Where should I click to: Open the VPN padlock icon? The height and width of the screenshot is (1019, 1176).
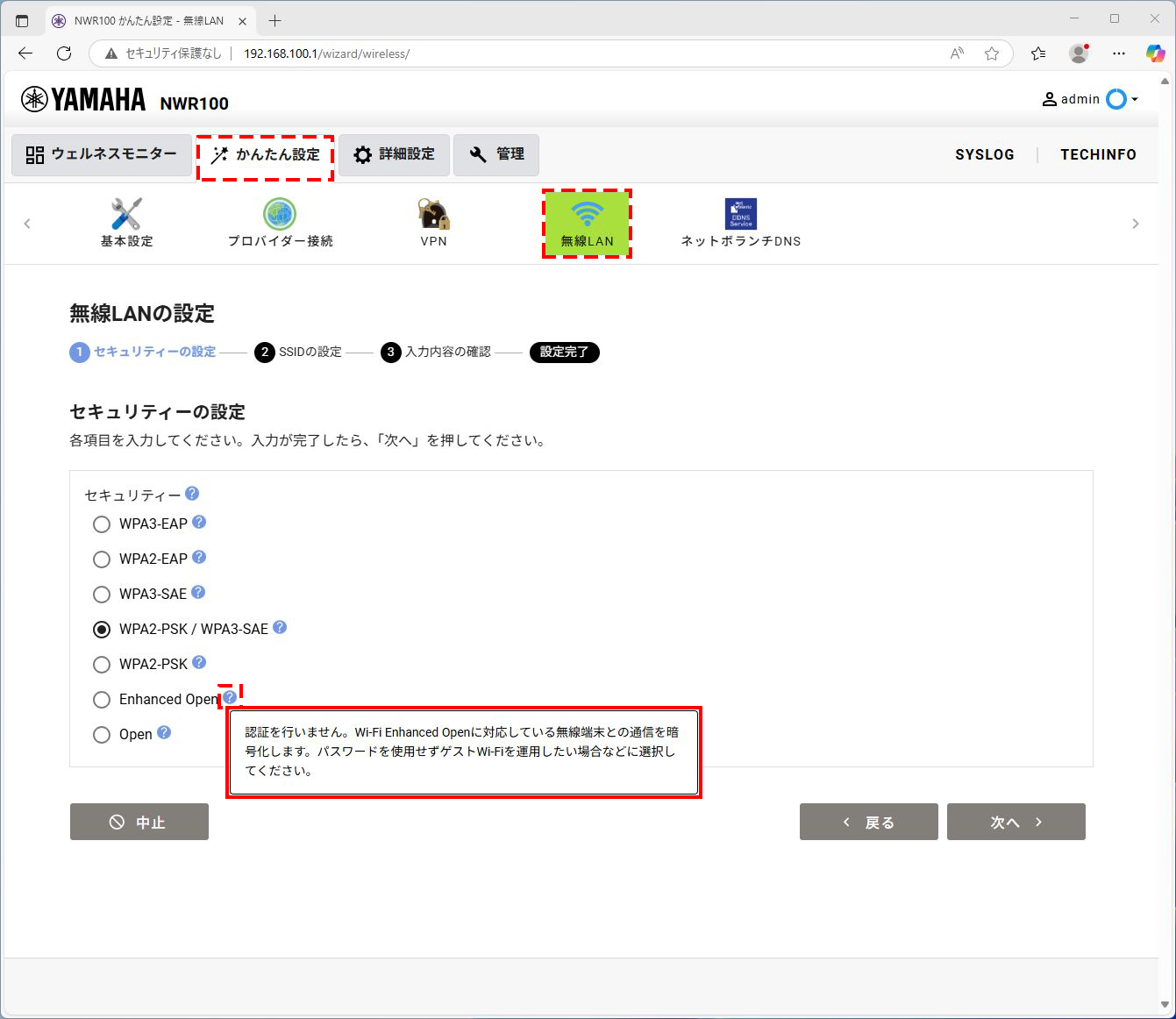point(433,214)
